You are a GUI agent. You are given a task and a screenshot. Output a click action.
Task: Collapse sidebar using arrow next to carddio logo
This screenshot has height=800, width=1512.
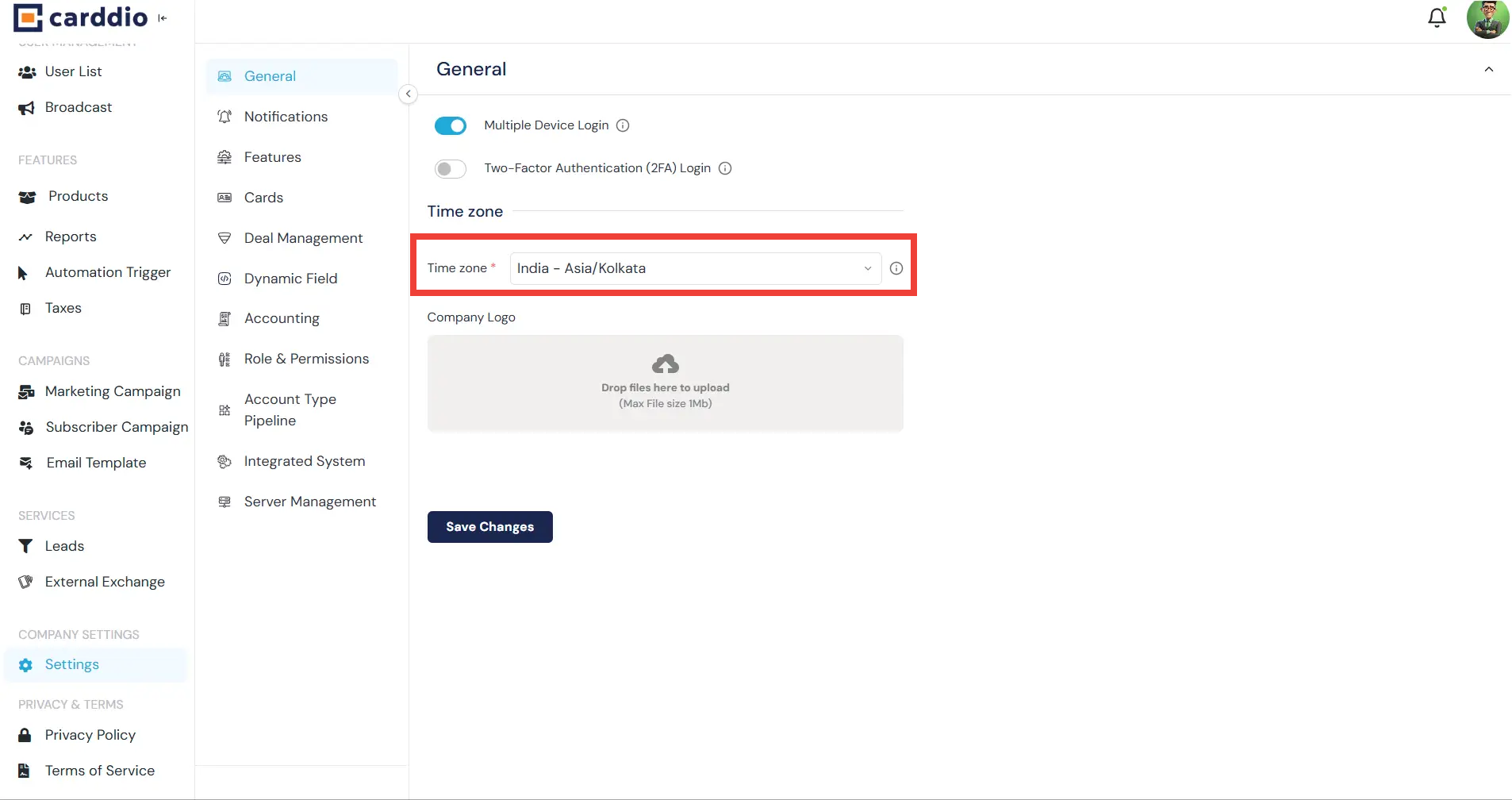pos(163,18)
